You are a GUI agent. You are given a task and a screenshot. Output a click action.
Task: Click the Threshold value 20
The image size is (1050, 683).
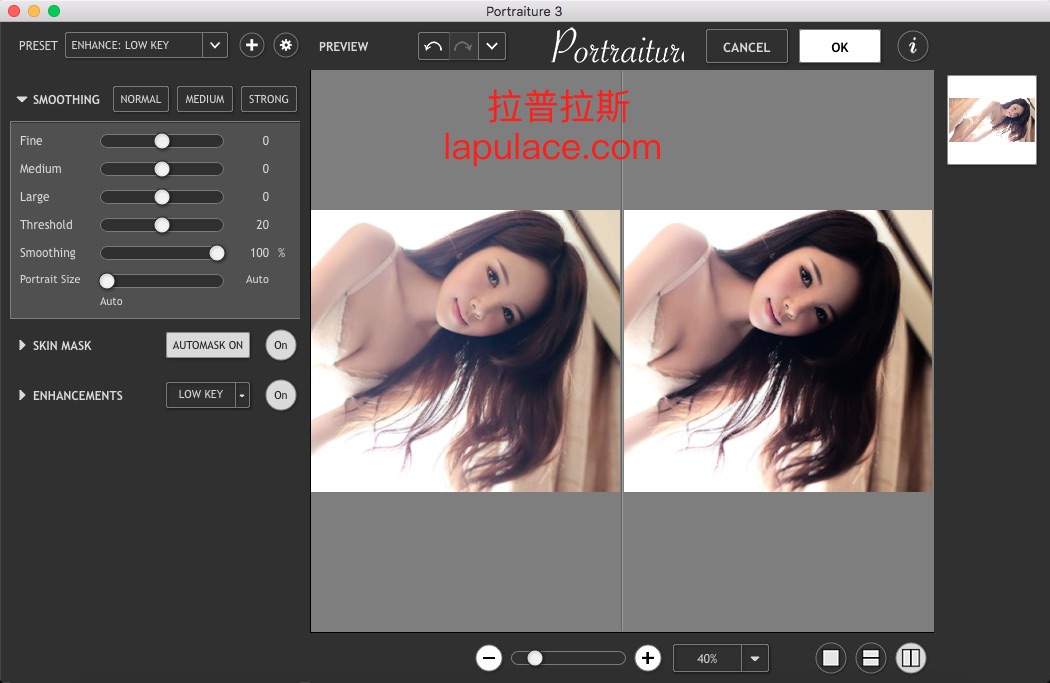(x=262, y=225)
